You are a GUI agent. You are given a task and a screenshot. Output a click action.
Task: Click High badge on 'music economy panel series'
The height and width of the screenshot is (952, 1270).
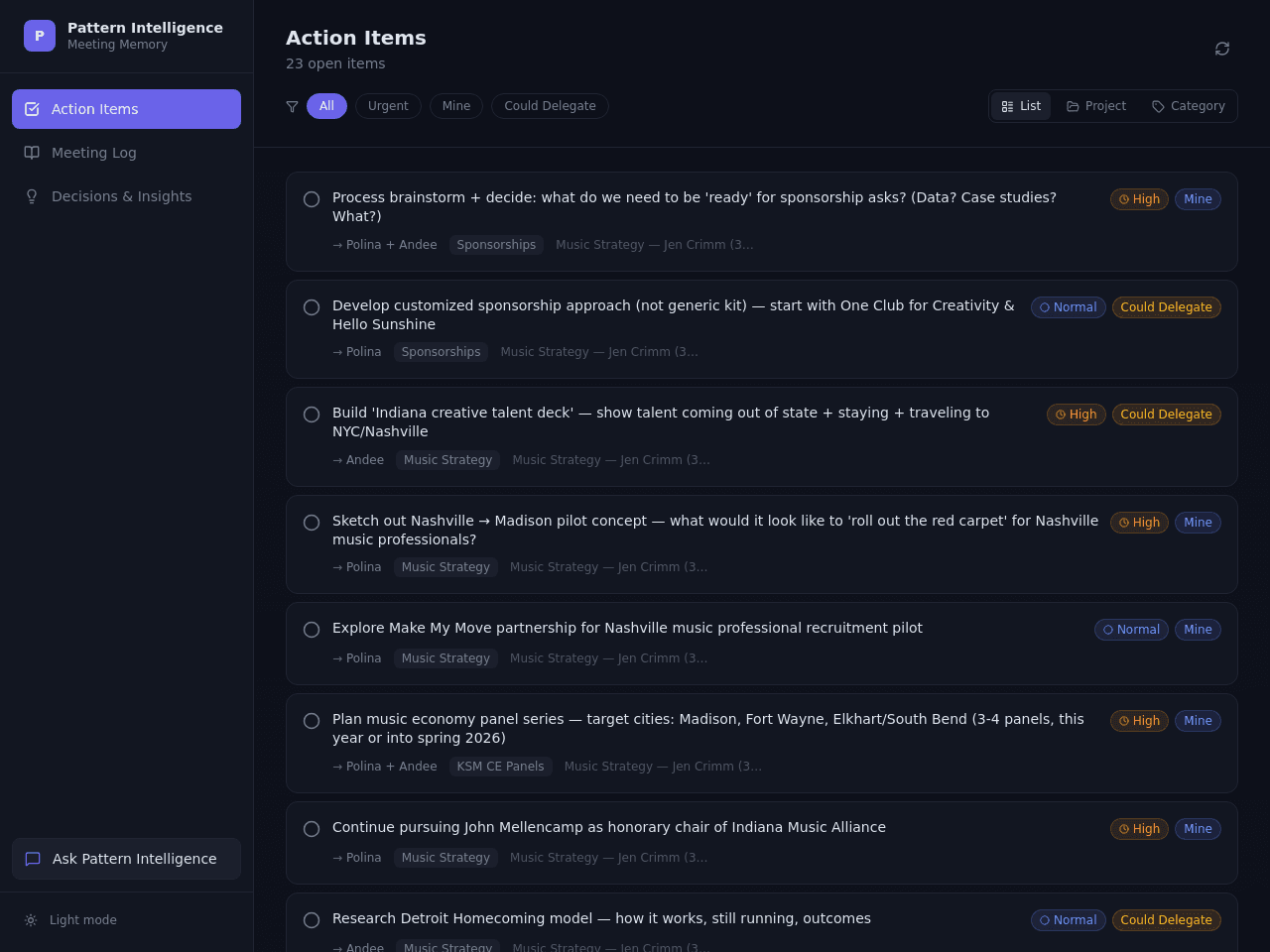click(1139, 721)
